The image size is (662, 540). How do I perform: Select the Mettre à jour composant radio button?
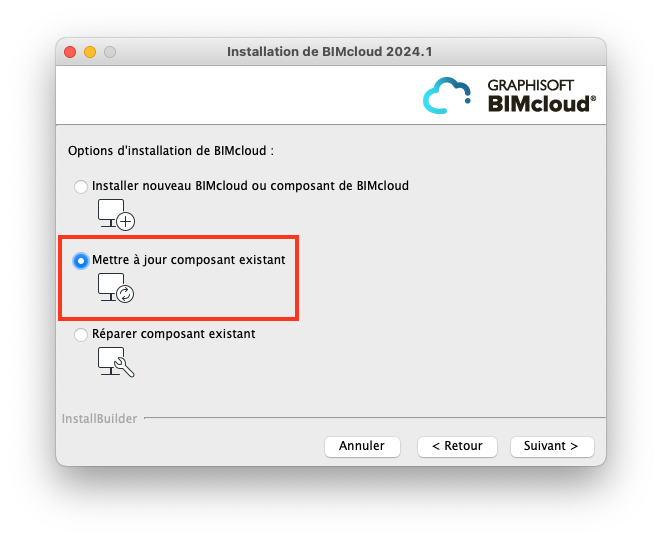pyautogui.click(x=81, y=261)
